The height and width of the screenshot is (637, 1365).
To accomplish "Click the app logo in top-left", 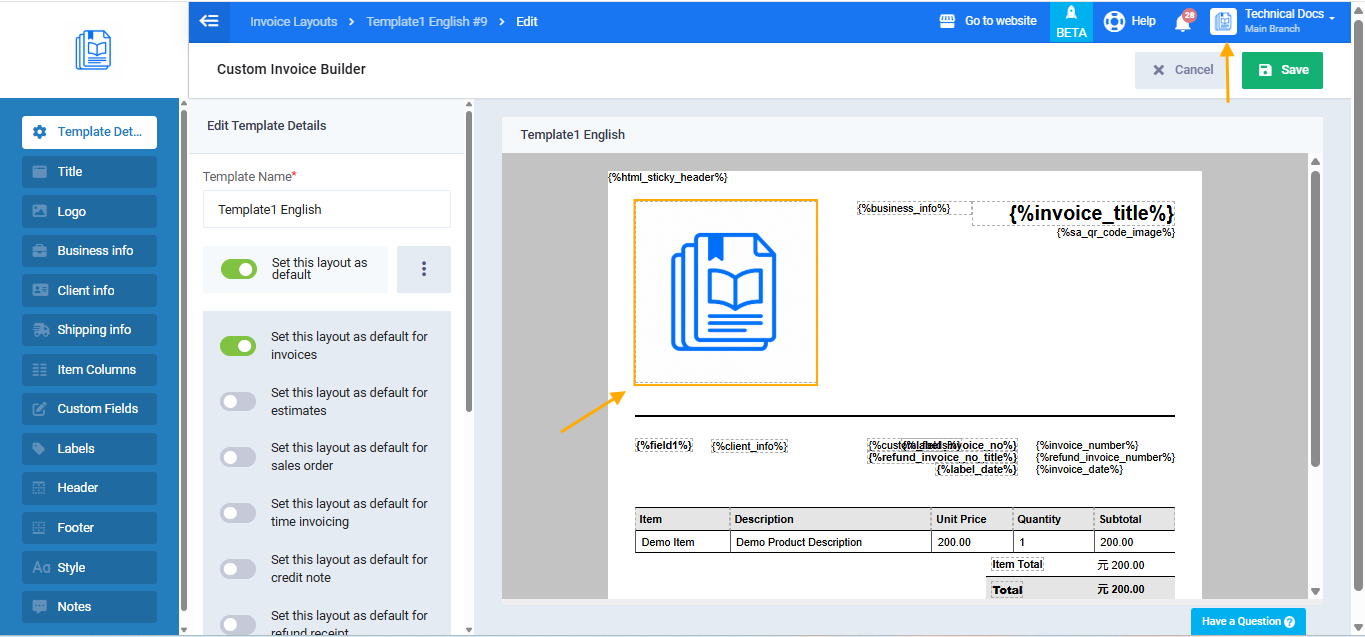I will coord(93,50).
